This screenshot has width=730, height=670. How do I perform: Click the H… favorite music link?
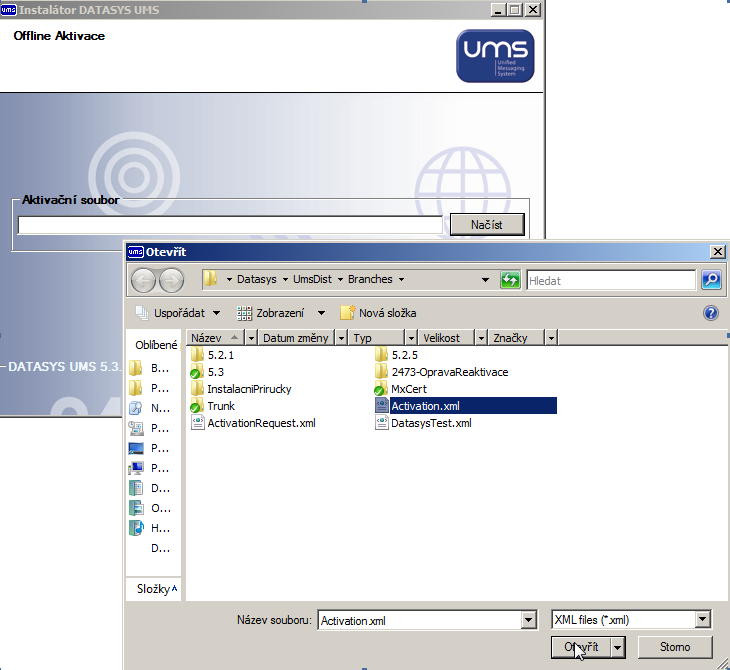tap(149, 528)
